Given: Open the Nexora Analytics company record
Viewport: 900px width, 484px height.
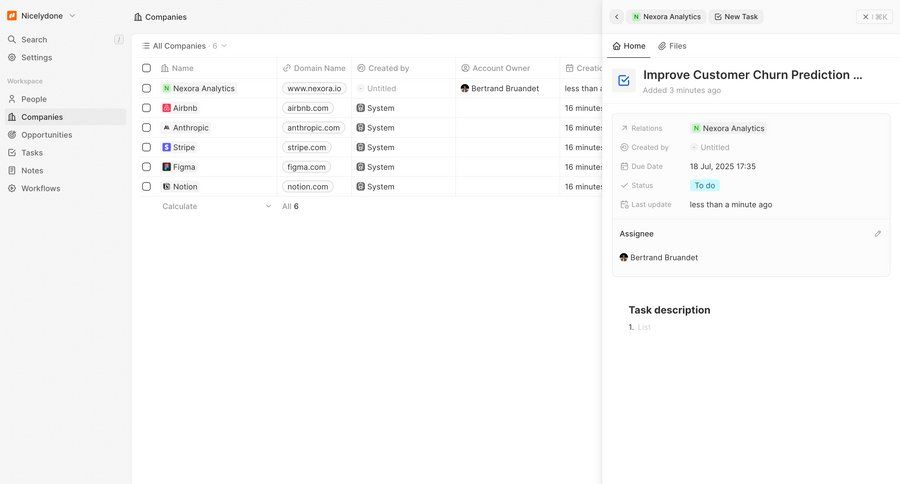Looking at the screenshot, I should [199, 88].
